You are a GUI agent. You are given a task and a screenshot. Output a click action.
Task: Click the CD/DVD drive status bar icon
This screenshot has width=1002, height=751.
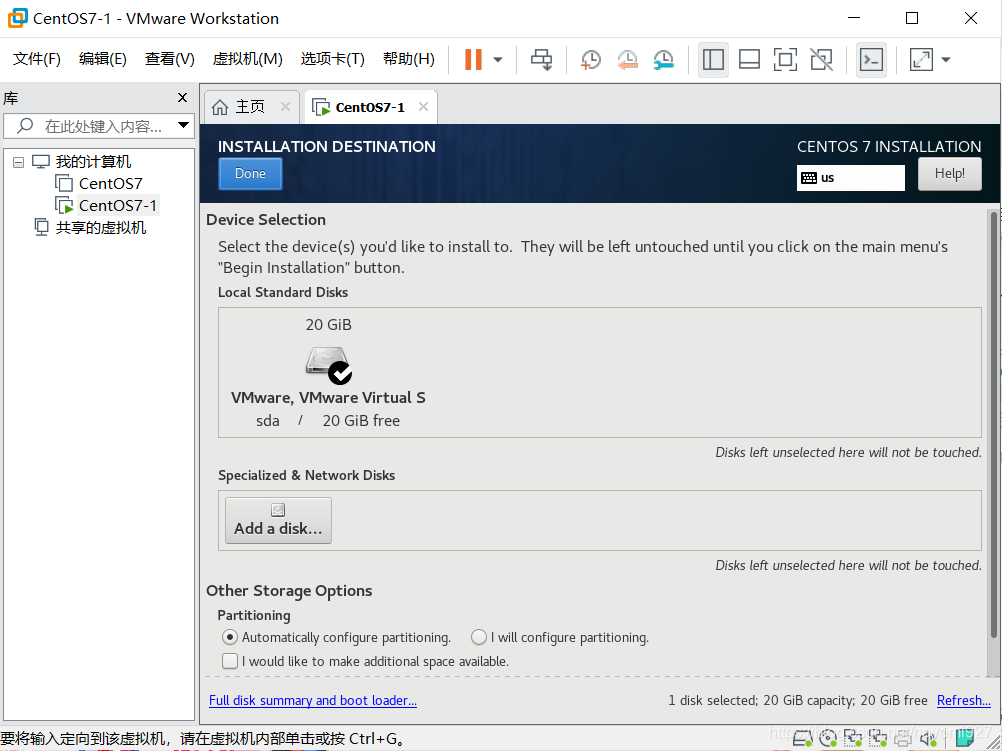pos(828,739)
